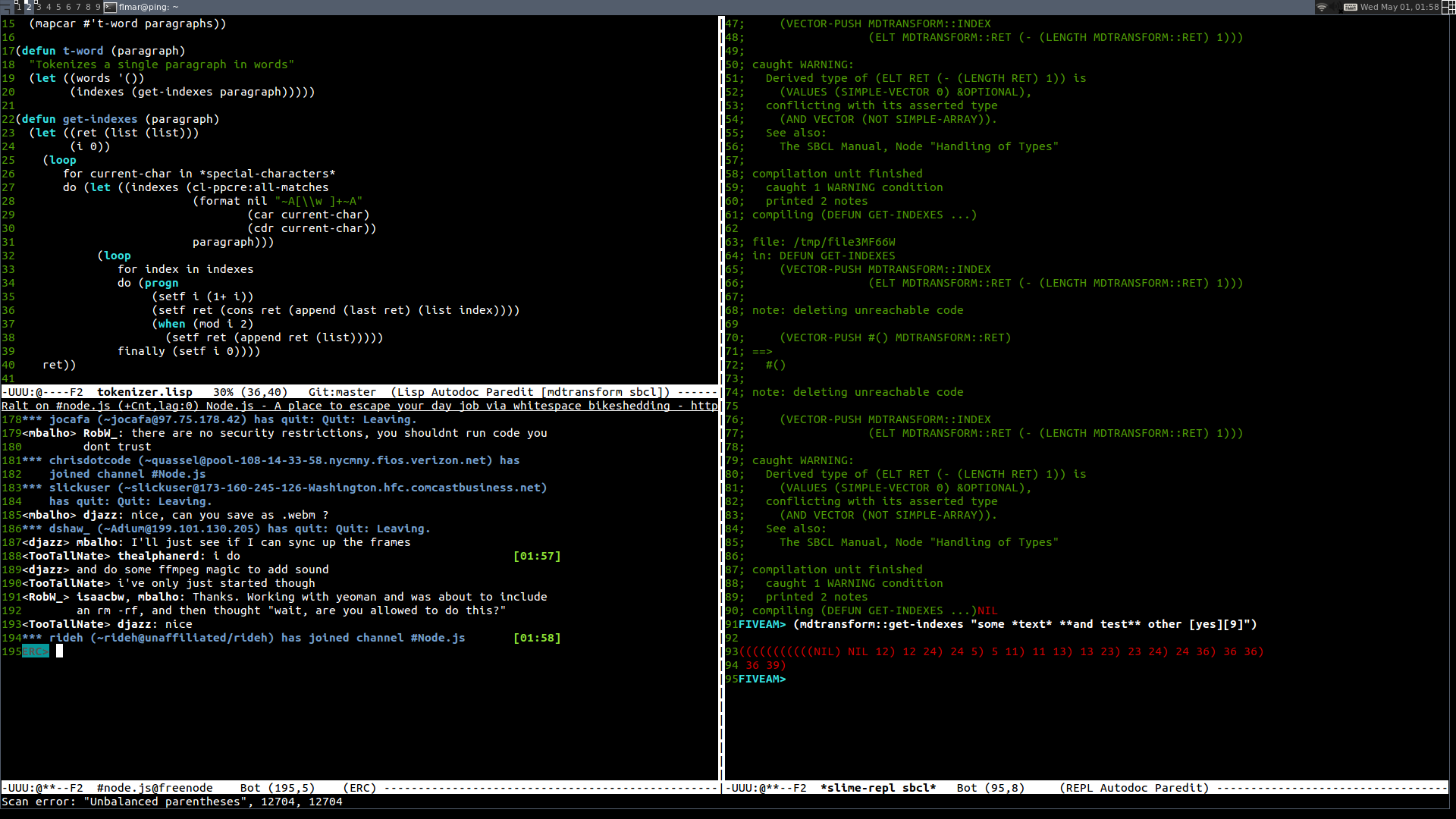1456x819 pixels.
Task: Click 'in: DEFUN GET-INDEXES' line
Action: pos(824,256)
